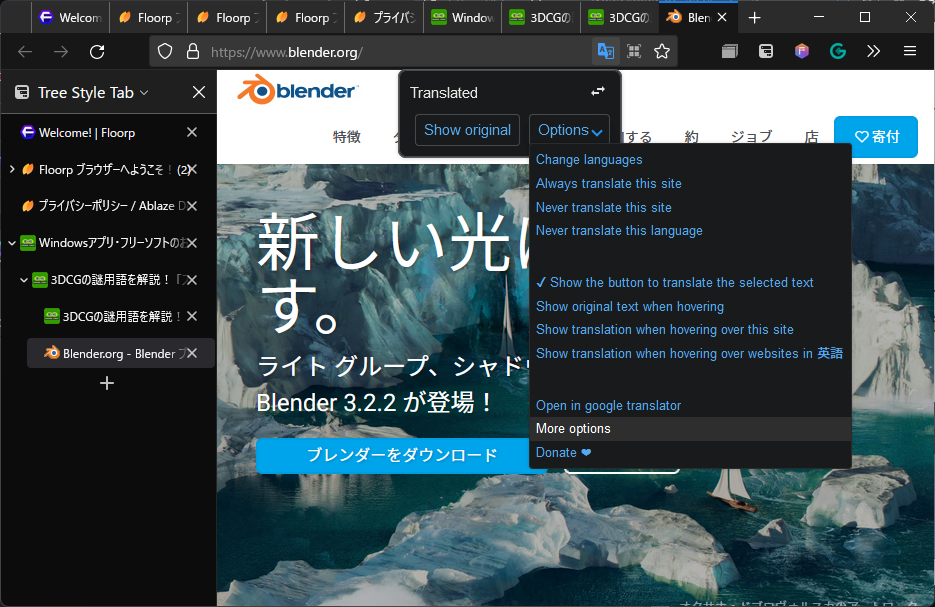935x607 pixels.
Task: Open a new tab with the sidebar plus icon
Action: 107,383
